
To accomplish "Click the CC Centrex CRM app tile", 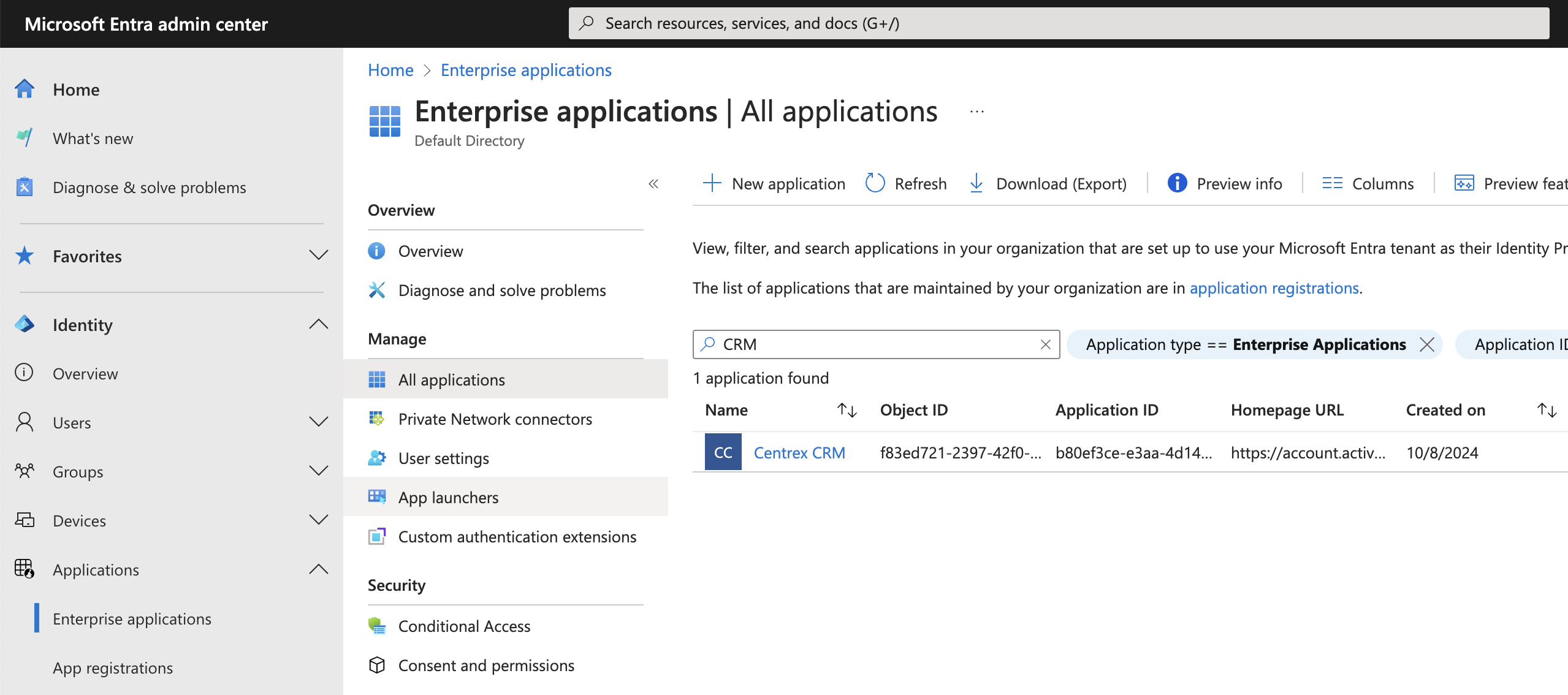I will coord(723,452).
